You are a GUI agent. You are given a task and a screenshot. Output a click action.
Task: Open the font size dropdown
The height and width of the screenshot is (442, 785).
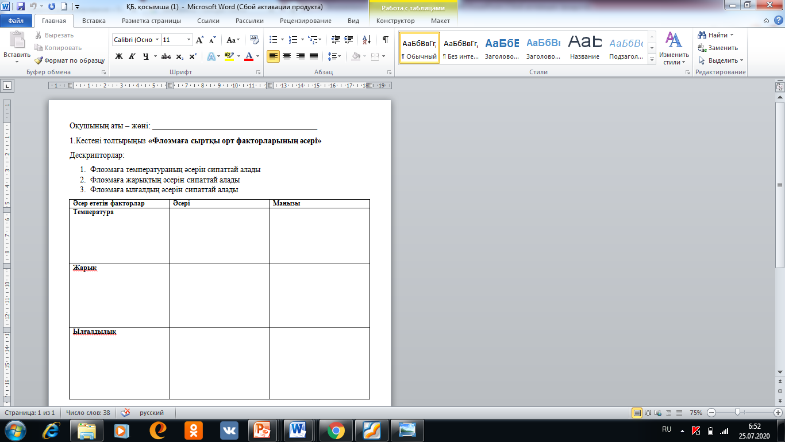click(x=189, y=40)
